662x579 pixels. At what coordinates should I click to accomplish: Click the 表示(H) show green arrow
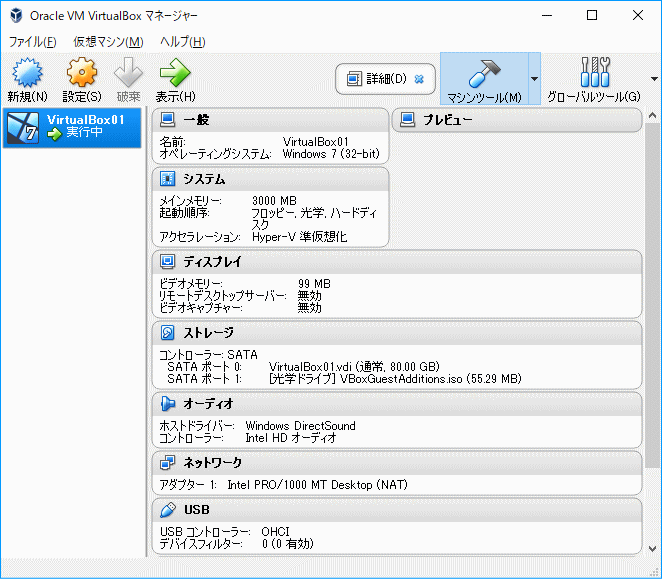click(175, 72)
